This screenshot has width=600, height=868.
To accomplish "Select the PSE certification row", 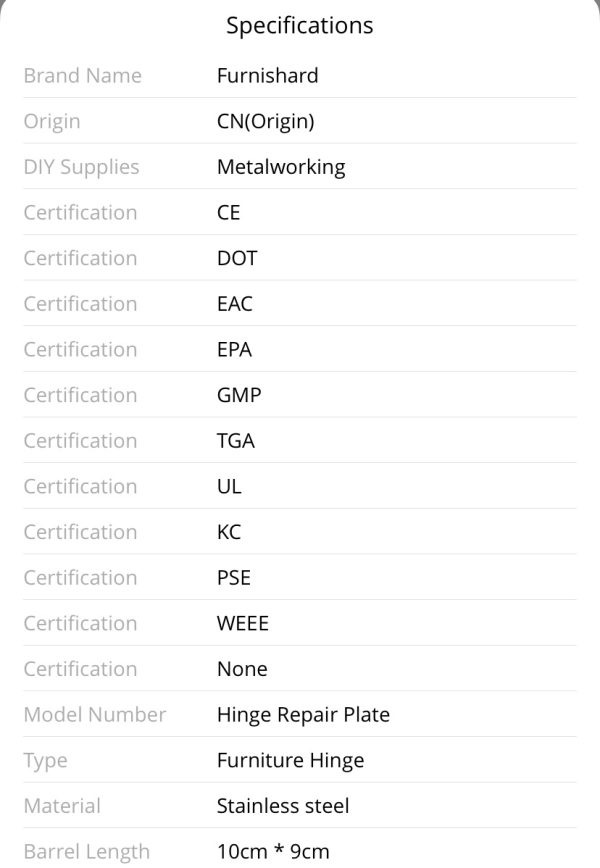I will click(x=299, y=577).
